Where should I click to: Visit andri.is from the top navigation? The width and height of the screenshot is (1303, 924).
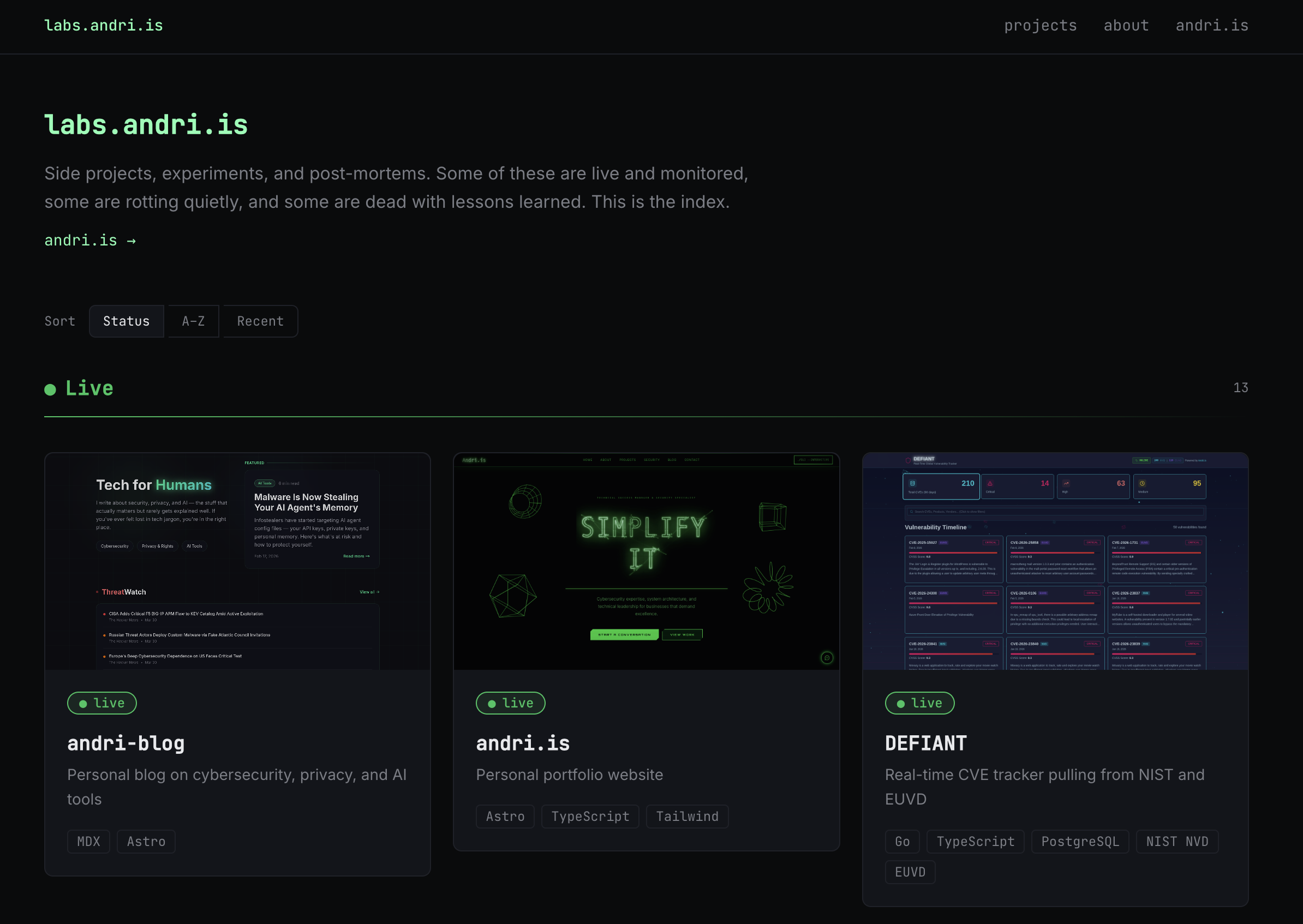pos(1212,26)
